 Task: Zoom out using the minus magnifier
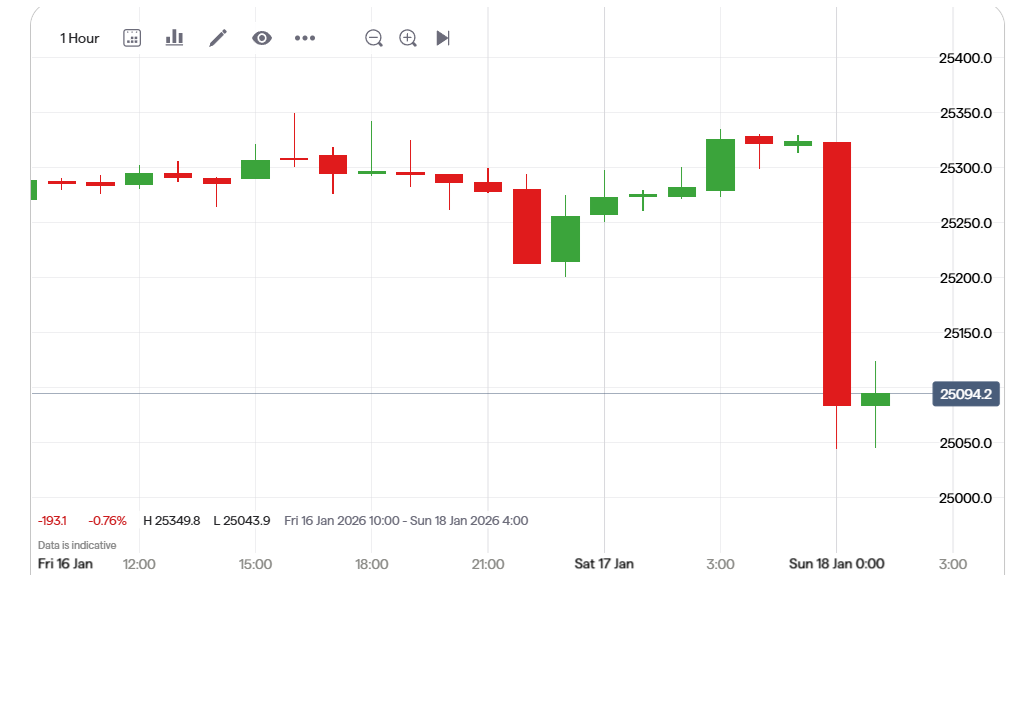tap(374, 38)
